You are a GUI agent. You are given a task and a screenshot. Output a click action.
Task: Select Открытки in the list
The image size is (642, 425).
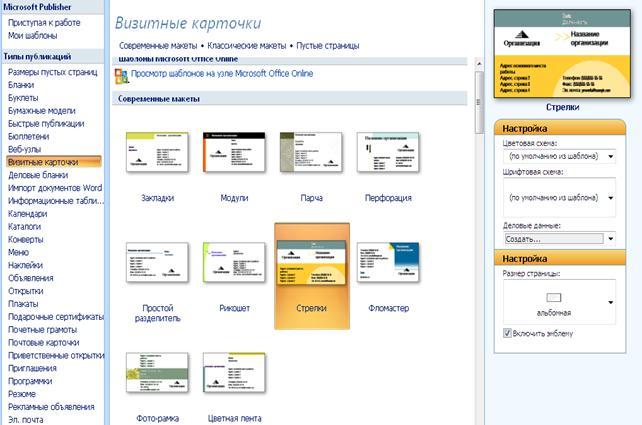[x=26, y=291]
